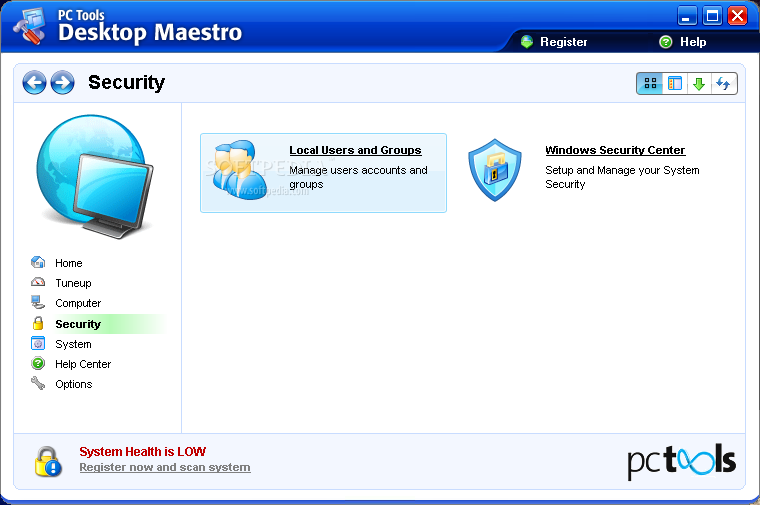760x505 pixels.
Task: Open Help in the header bar
Action: coord(693,42)
